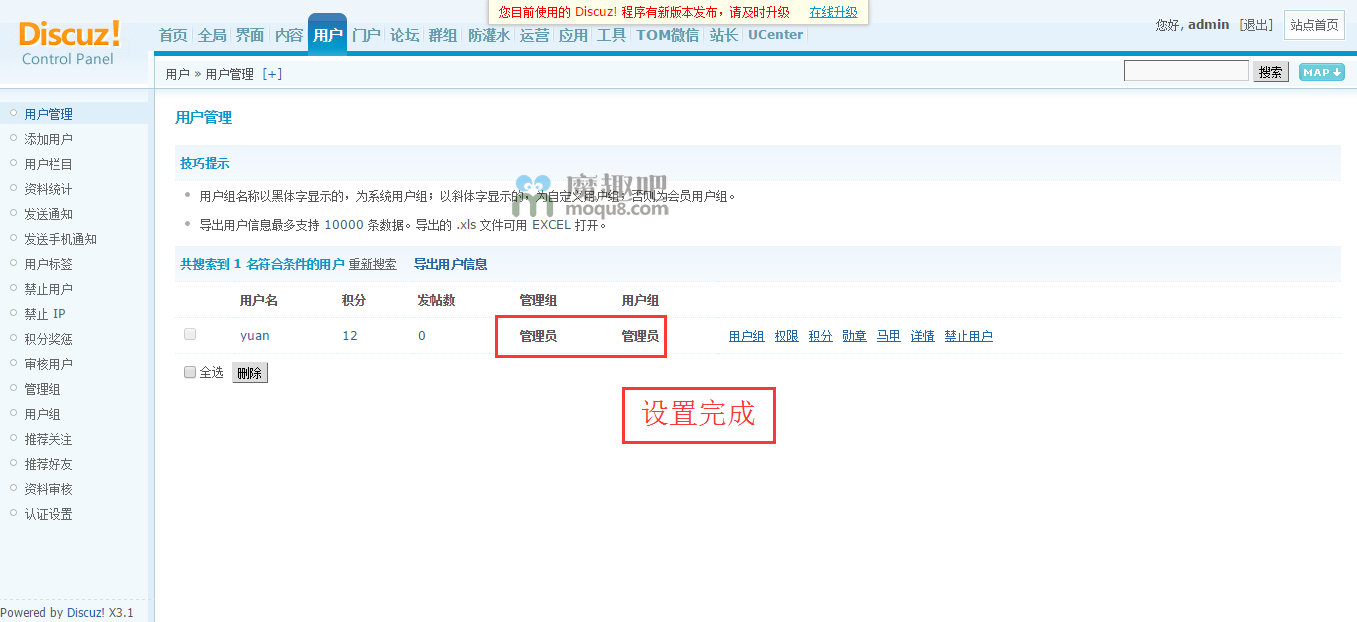
Task: Open the 内容 top menu
Action: [289, 35]
